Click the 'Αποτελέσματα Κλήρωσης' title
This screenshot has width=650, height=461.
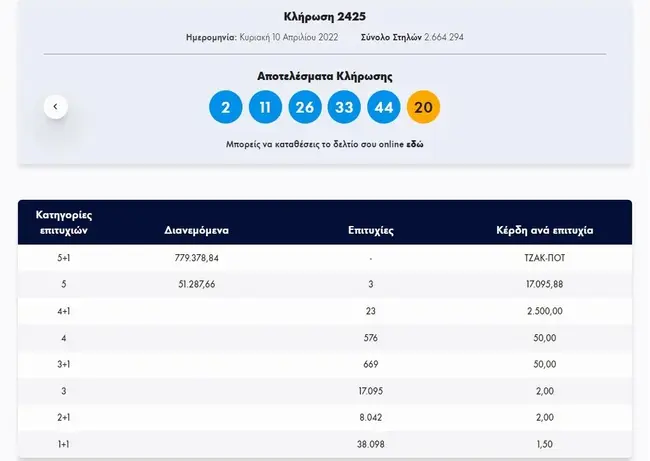(325, 76)
